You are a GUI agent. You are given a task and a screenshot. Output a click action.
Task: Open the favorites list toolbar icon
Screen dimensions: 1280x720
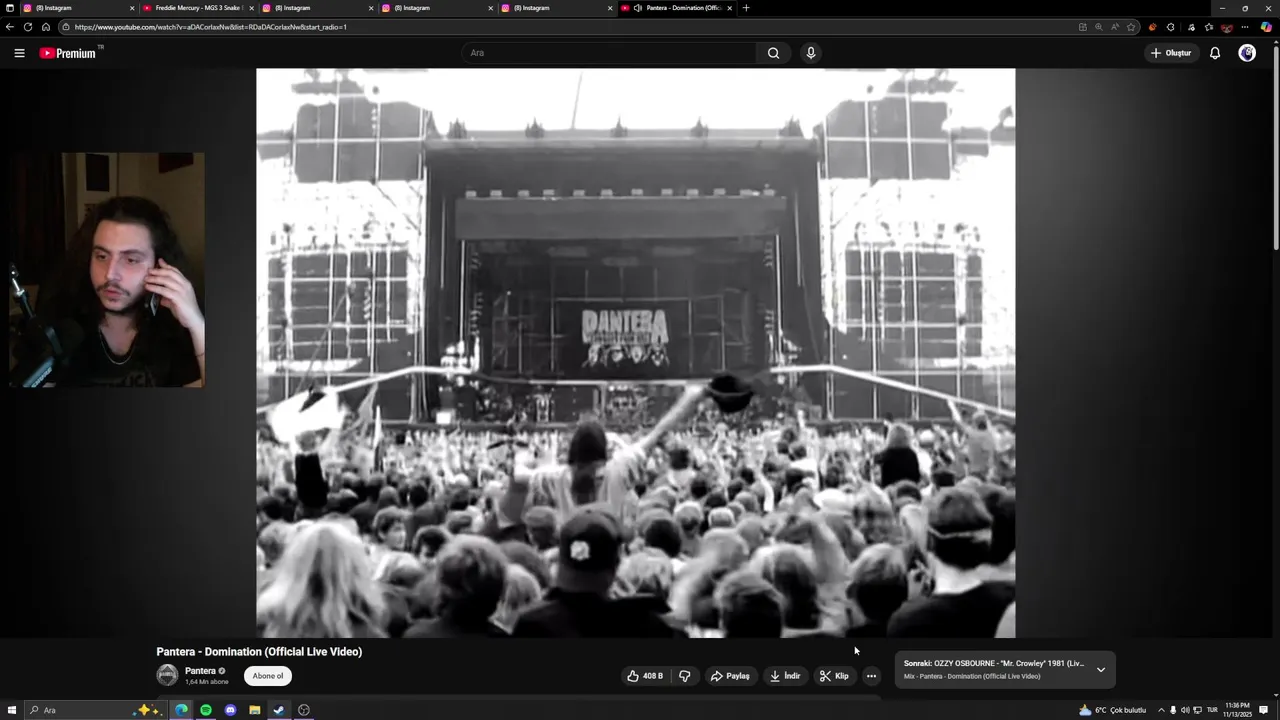click(1208, 27)
